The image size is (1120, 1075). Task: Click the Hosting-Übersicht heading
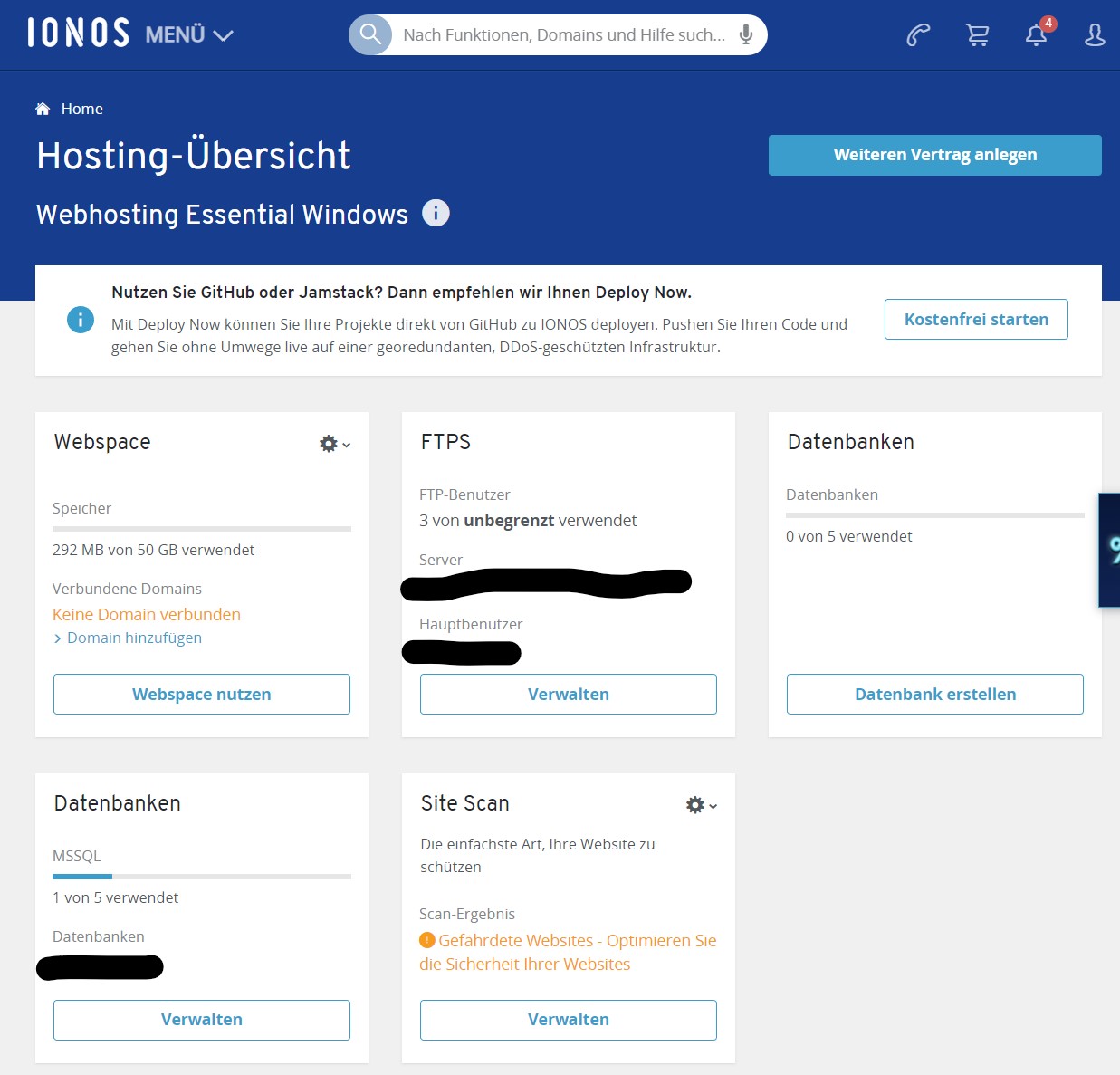point(194,155)
